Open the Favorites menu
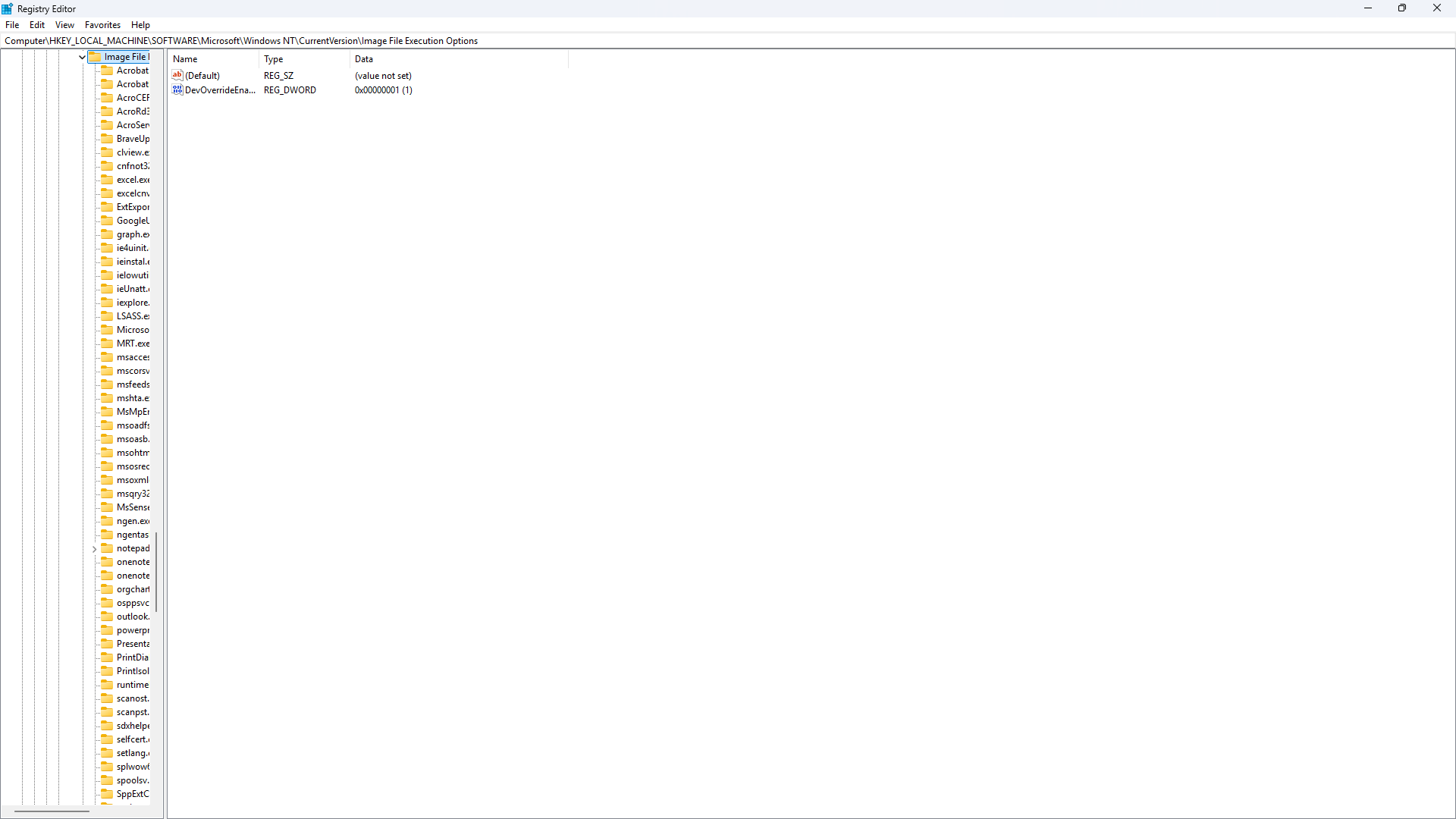Screen dimensions: 1456x819 (x=102, y=25)
